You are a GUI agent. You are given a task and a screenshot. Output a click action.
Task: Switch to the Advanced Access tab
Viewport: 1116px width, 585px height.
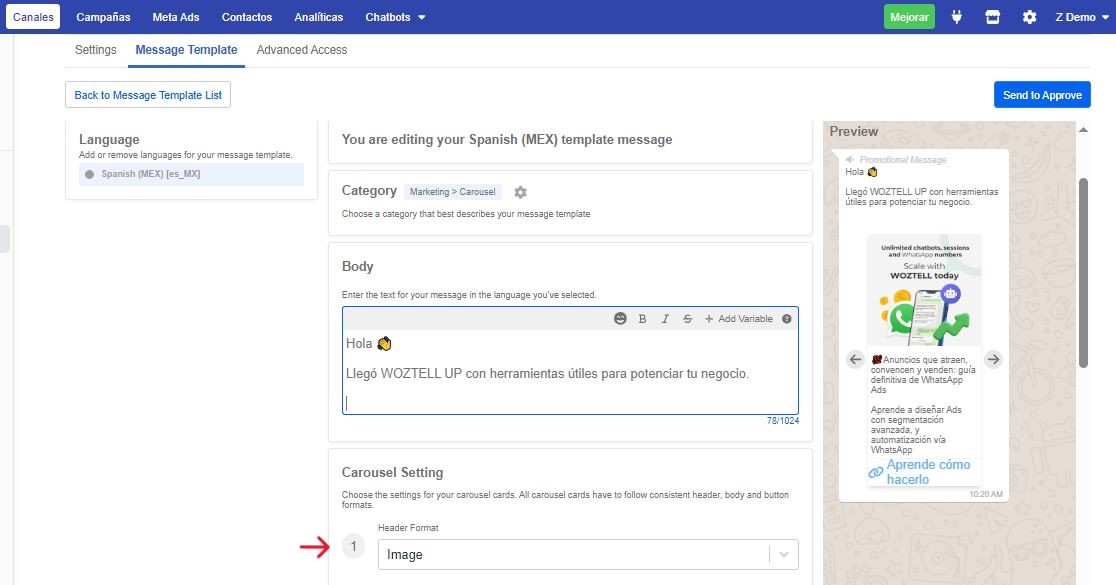[x=302, y=50]
